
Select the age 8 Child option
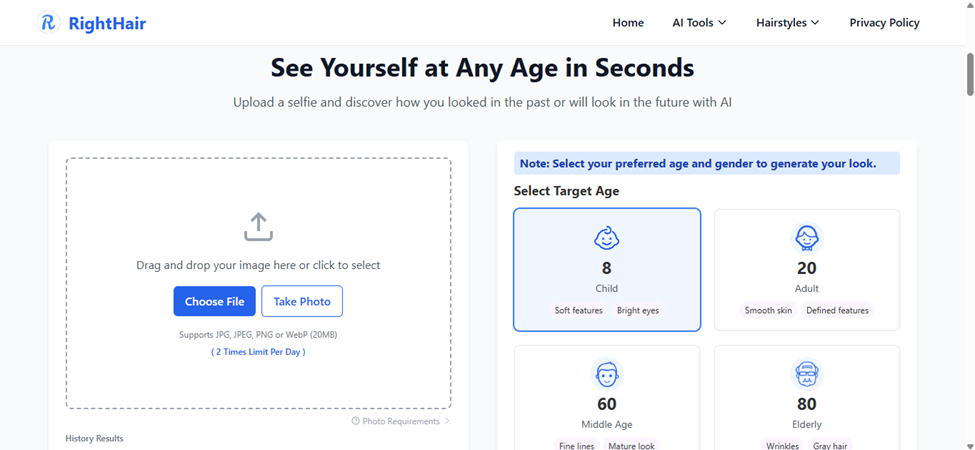click(607, 269)
